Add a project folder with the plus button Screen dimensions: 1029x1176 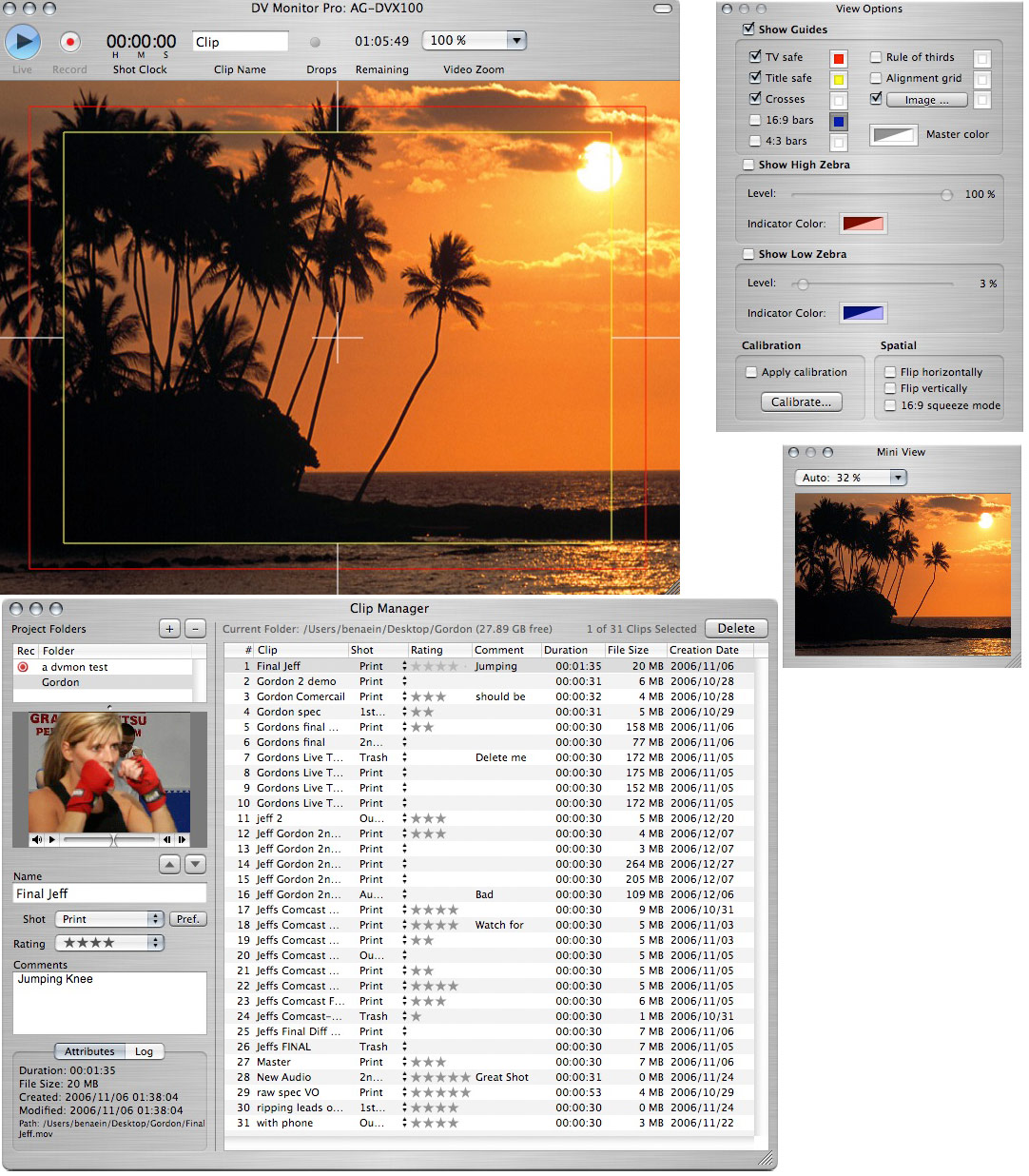point(169,628)
